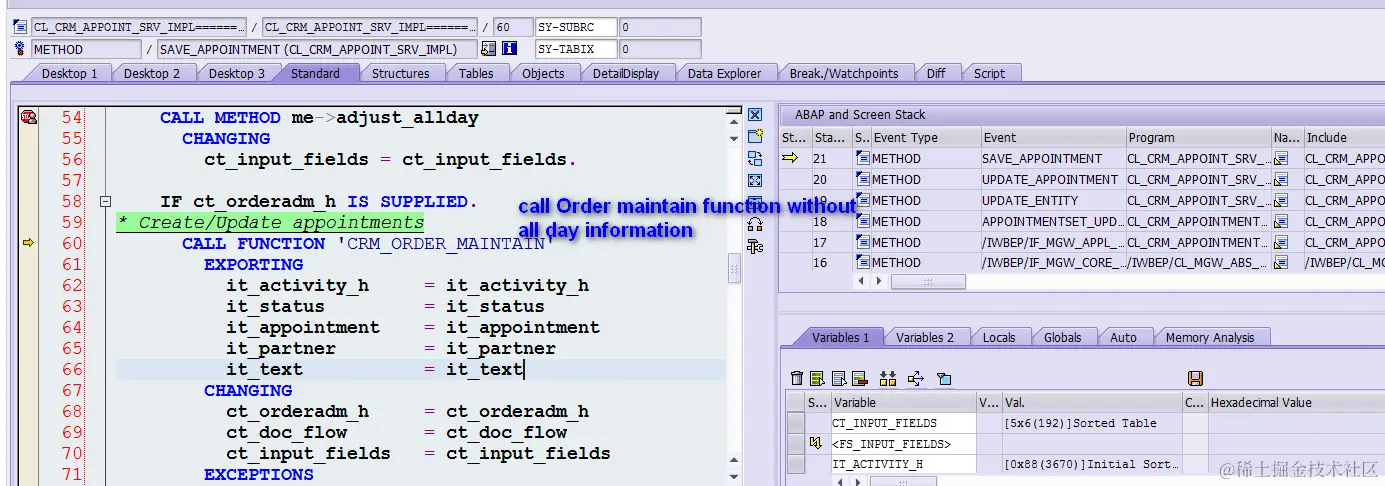This screenshot has height=486, width=1385.
Task: Open the Data Explorer tab
Action: tap(724, 73)
